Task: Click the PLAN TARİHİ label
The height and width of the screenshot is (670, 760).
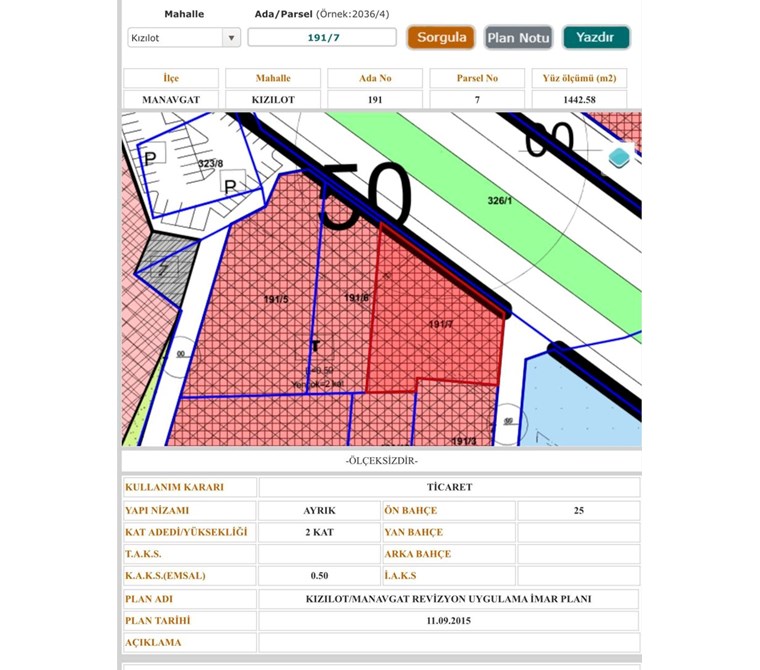Action: [158, 621]
